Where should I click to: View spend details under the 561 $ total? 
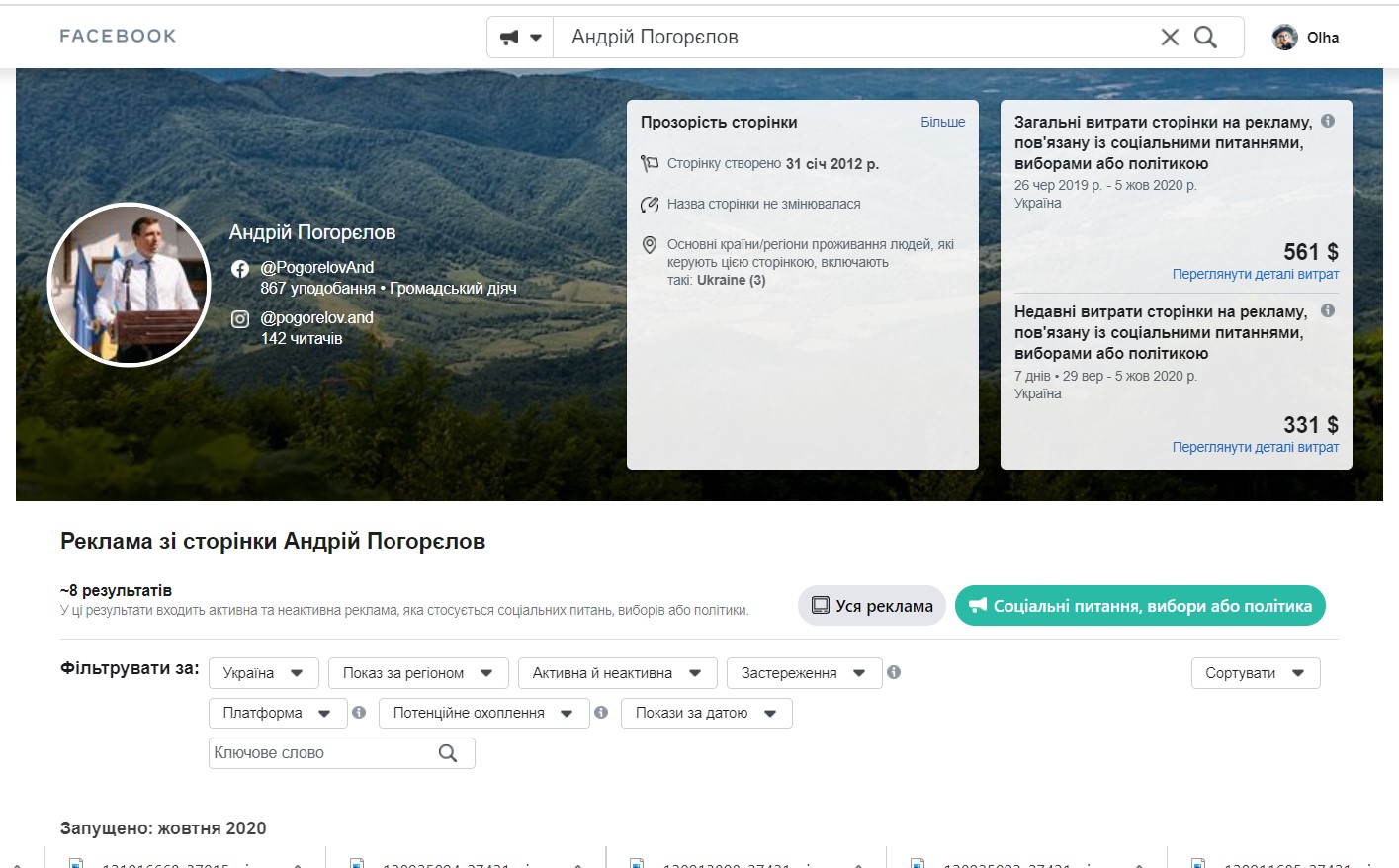1256,274
